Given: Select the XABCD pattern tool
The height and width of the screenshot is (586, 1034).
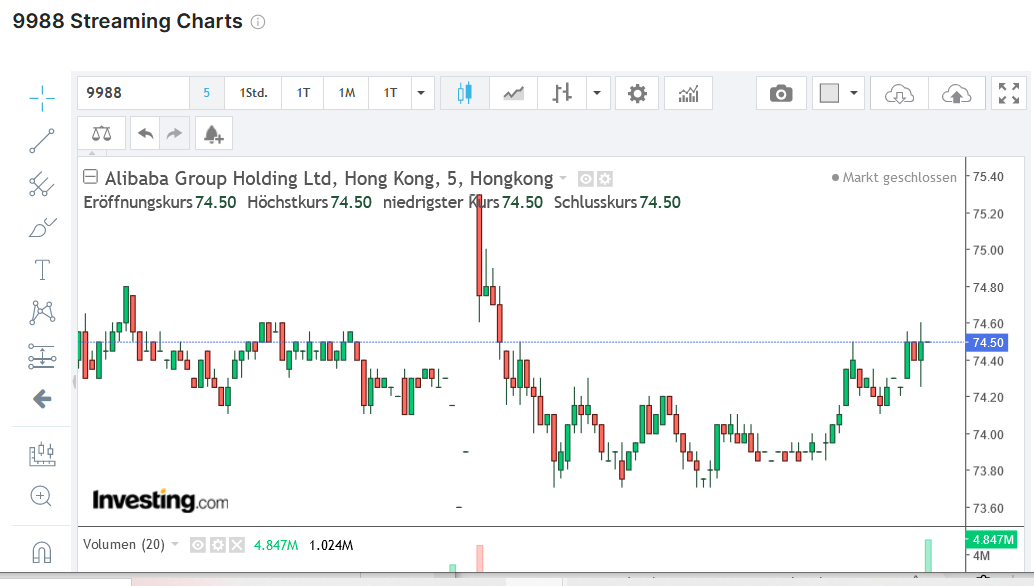Looking at the screenshot, I should [42, 312].
